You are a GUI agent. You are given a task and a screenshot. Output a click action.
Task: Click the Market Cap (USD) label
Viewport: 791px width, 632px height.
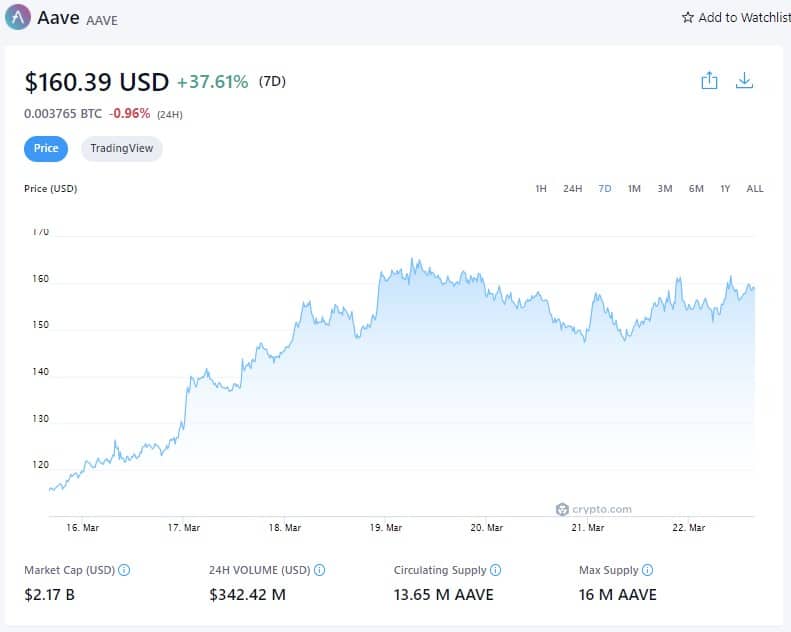[70, 570]
